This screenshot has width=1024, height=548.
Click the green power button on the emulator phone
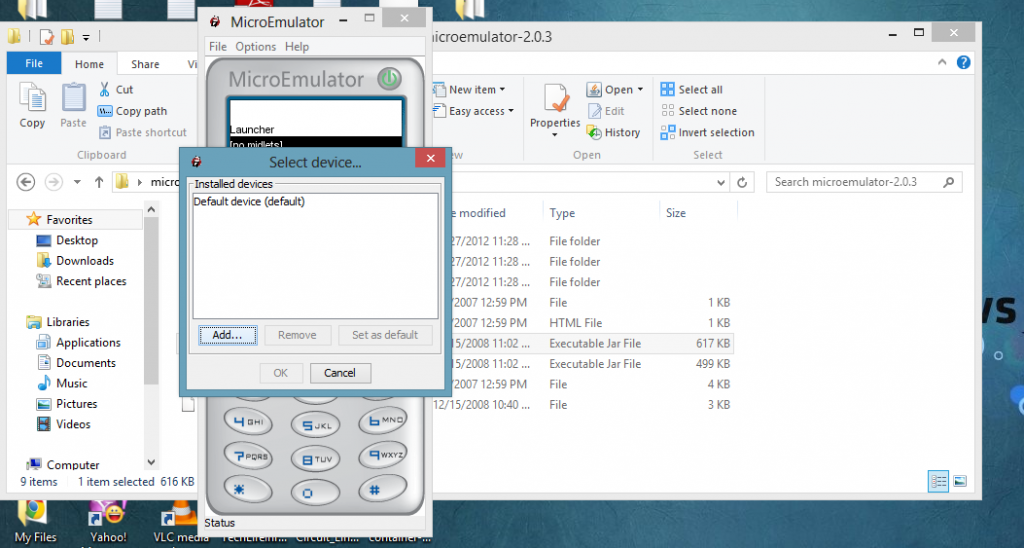[389, 79]
